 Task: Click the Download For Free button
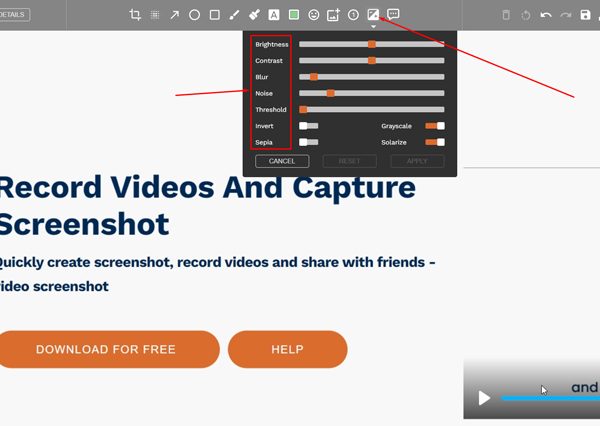click(105, 349)
